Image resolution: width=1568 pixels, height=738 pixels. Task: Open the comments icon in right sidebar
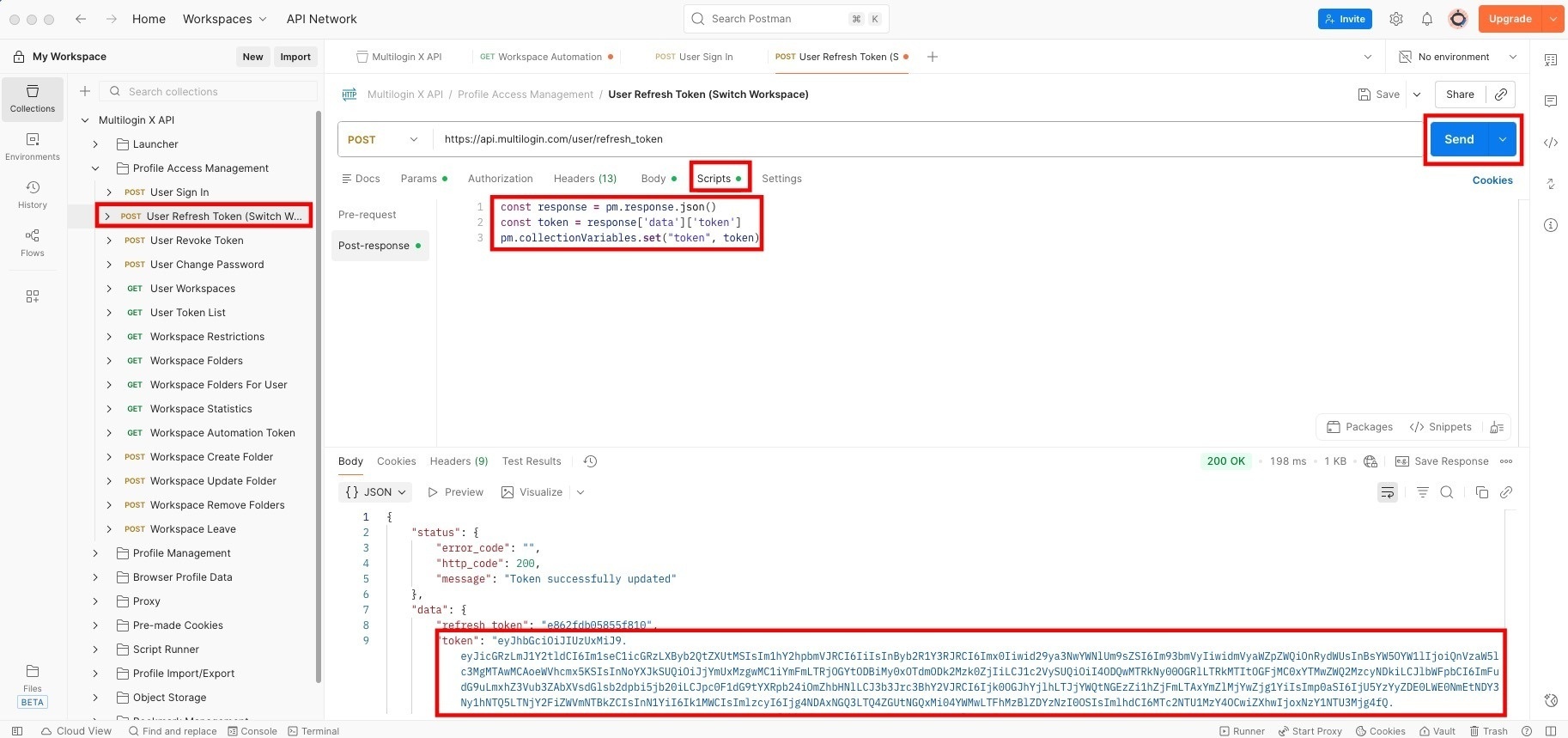coord(1551,101)
